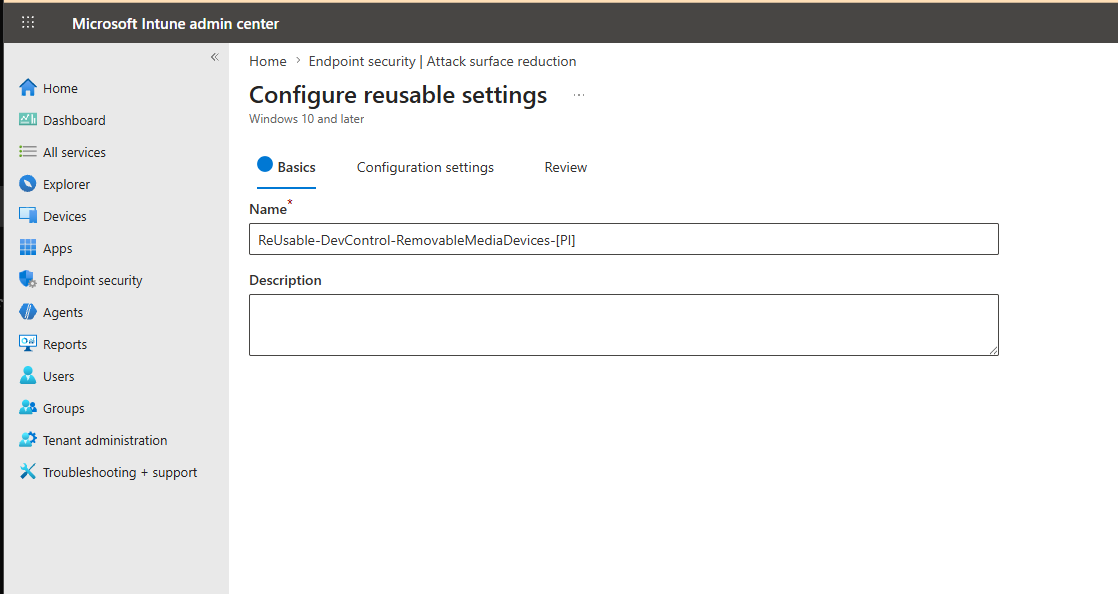
Task: Click the blue Basics step indicator circle
Action: pyautogui.click(x=265, y=165)
